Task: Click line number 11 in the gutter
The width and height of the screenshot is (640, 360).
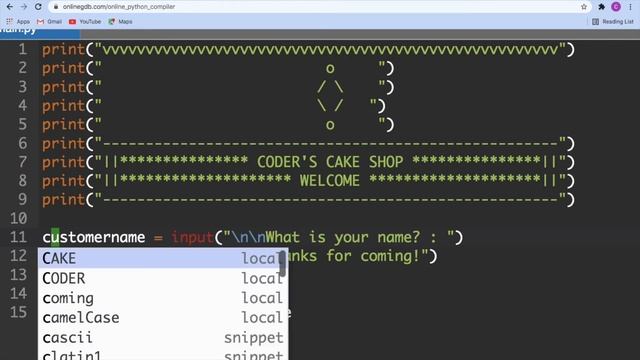Action: (18, 237)
